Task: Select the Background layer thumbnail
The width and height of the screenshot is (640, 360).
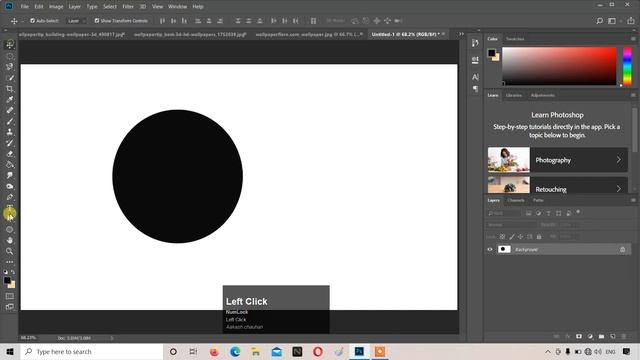Action: click(x=504, y=249)
